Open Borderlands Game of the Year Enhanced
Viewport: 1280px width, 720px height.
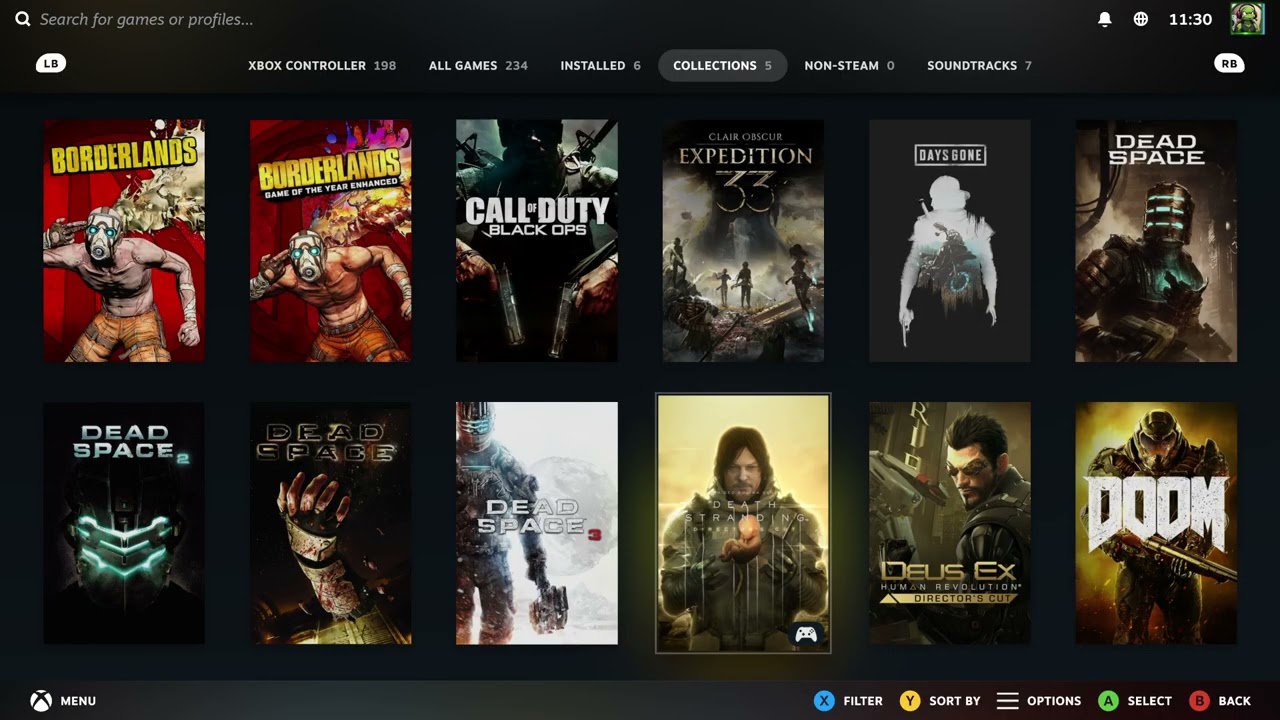coord(330,241)
